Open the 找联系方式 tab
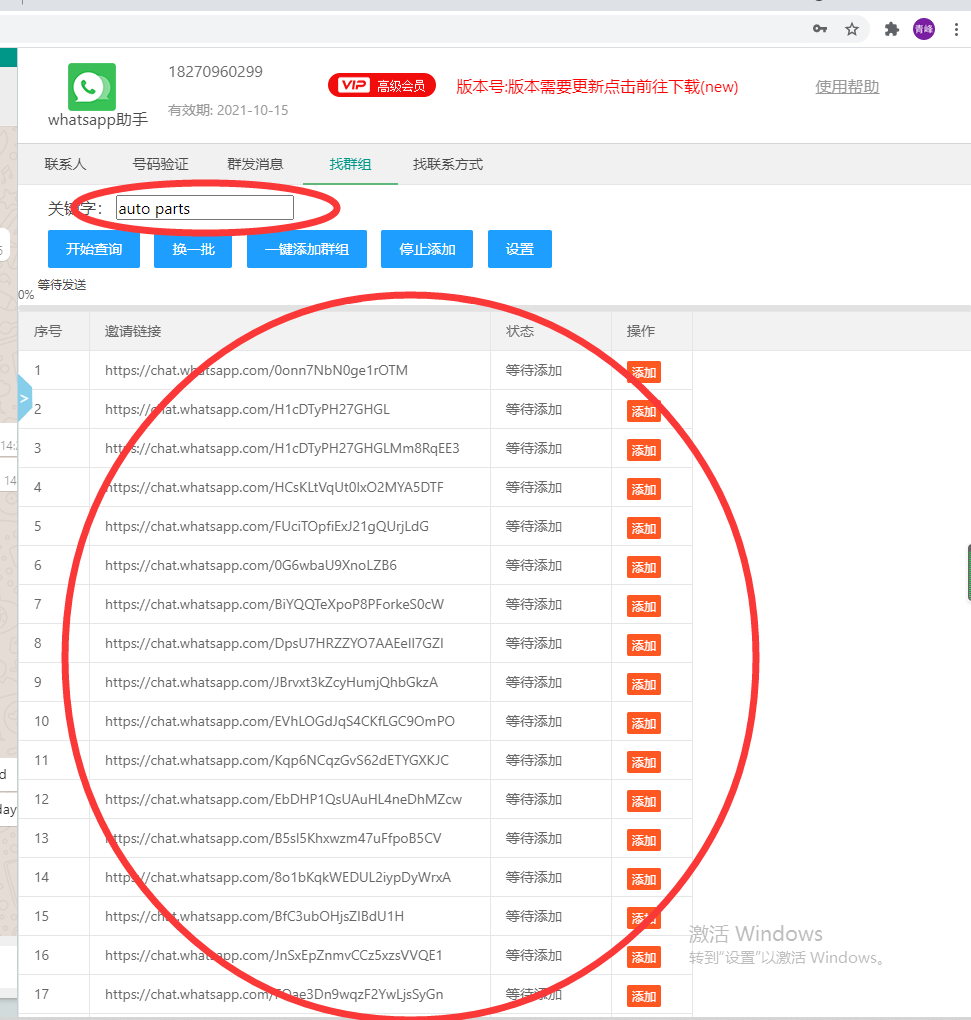971x1020 pixels. 448,164
